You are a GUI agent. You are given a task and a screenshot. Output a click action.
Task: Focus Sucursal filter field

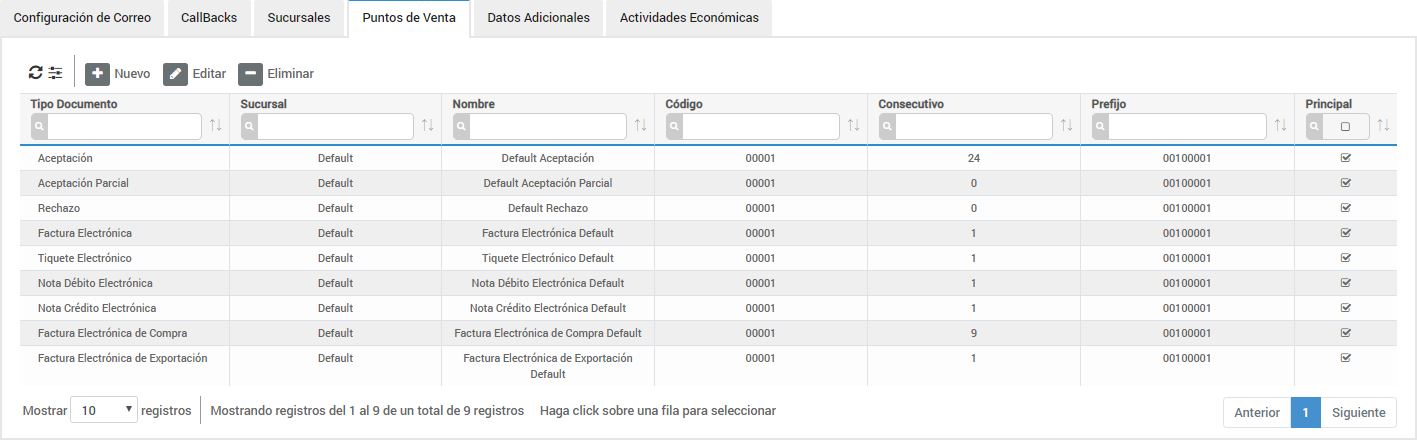(336, 126)
